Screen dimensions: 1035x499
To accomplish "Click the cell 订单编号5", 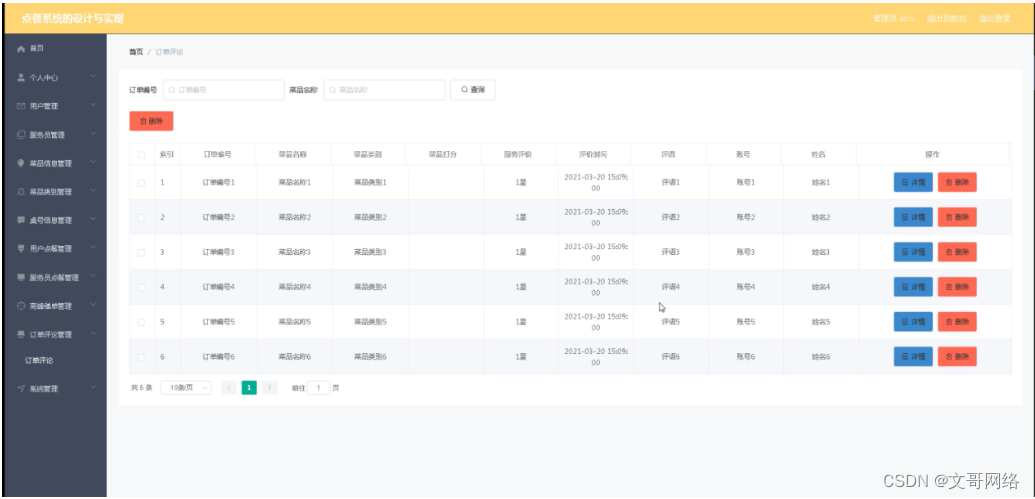I will tap(219, 322).
